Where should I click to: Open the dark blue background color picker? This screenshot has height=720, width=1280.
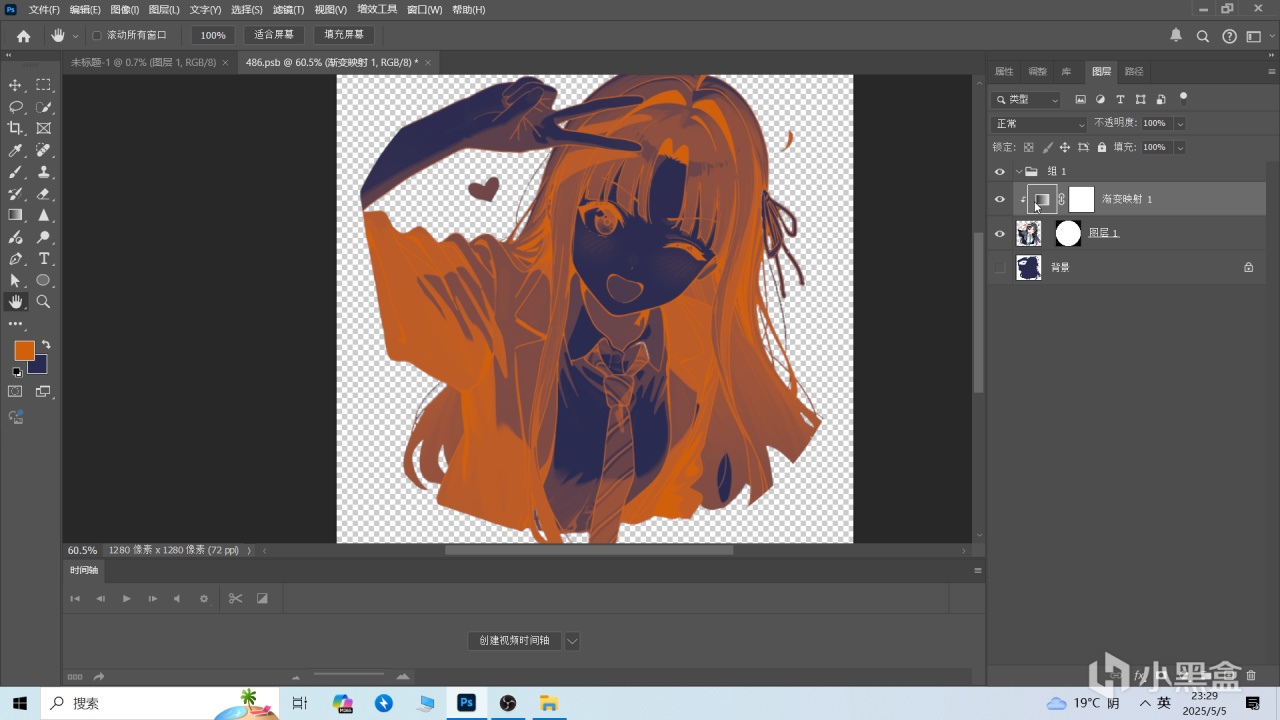(40, 367)
